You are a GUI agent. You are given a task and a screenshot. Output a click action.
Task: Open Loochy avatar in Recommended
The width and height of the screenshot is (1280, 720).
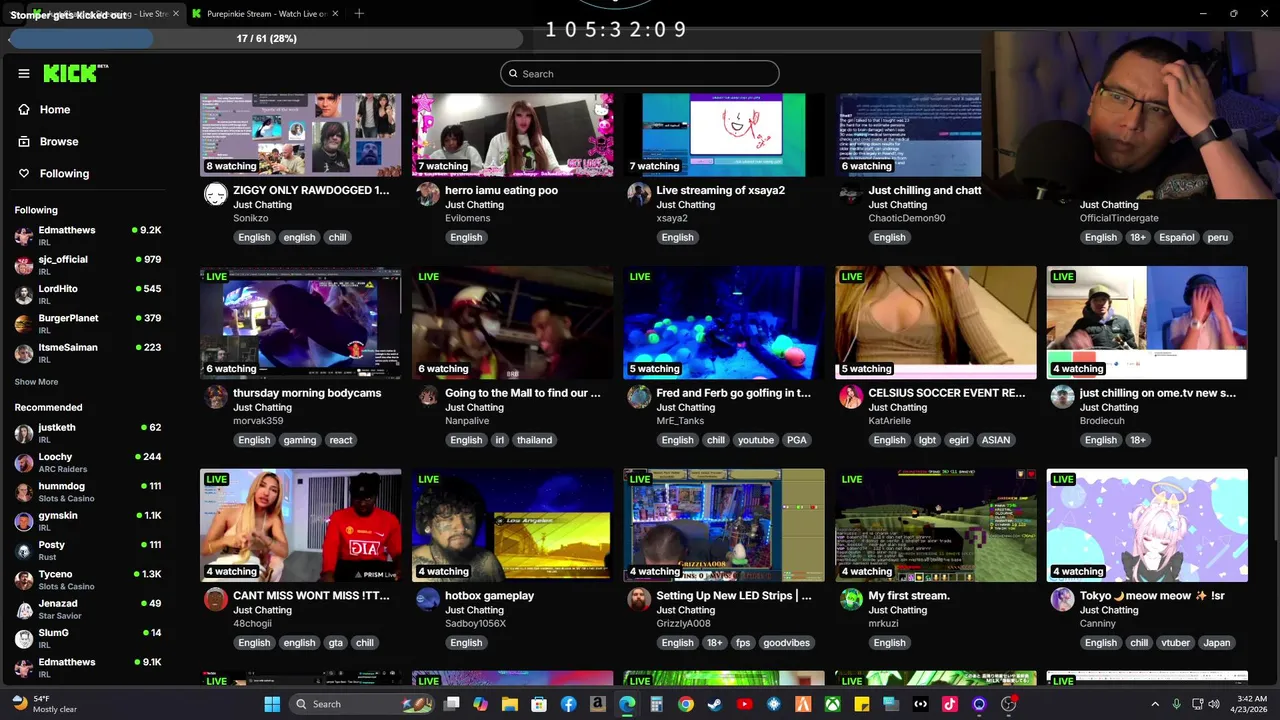point(24,462)
